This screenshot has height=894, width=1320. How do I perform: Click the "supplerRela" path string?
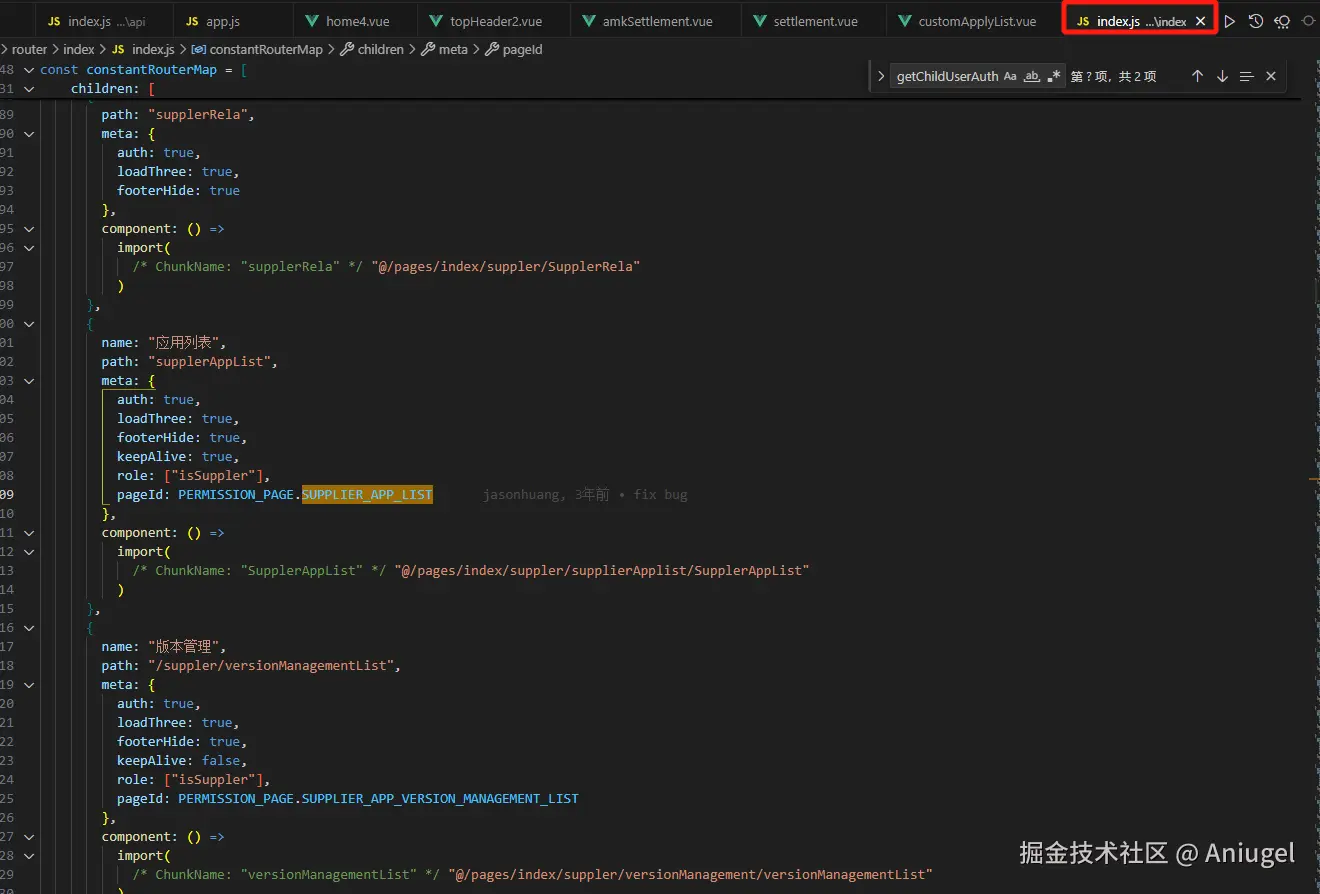tap(198, 114)
